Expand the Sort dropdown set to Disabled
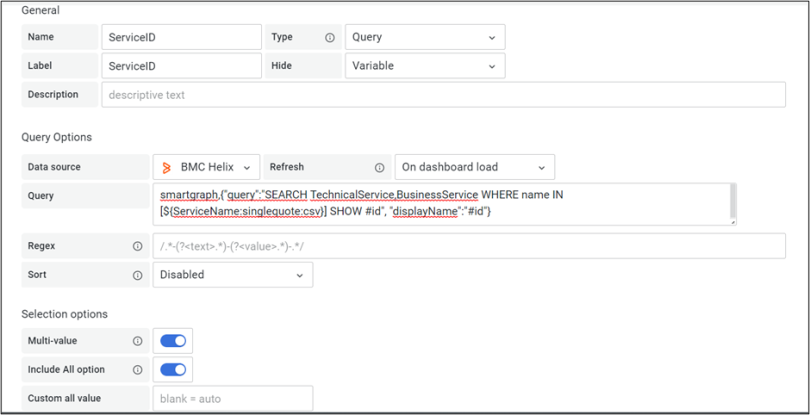 232,275
